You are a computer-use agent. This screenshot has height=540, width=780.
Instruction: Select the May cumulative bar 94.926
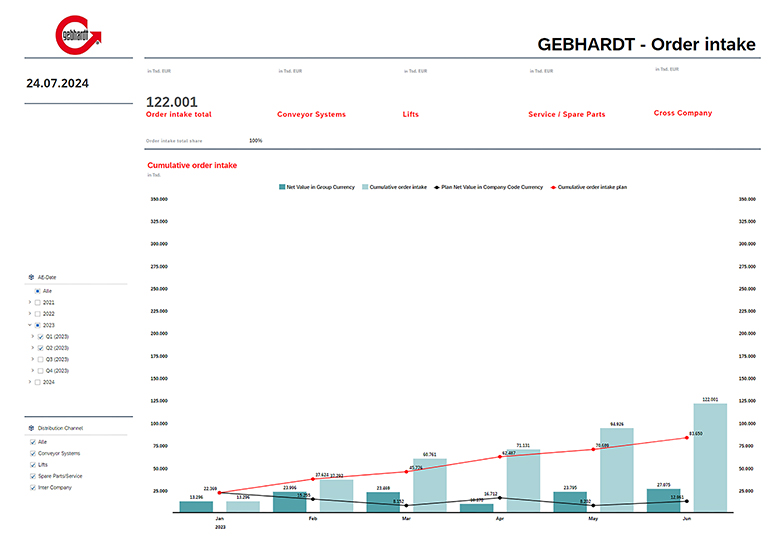[x=617, y=470]
